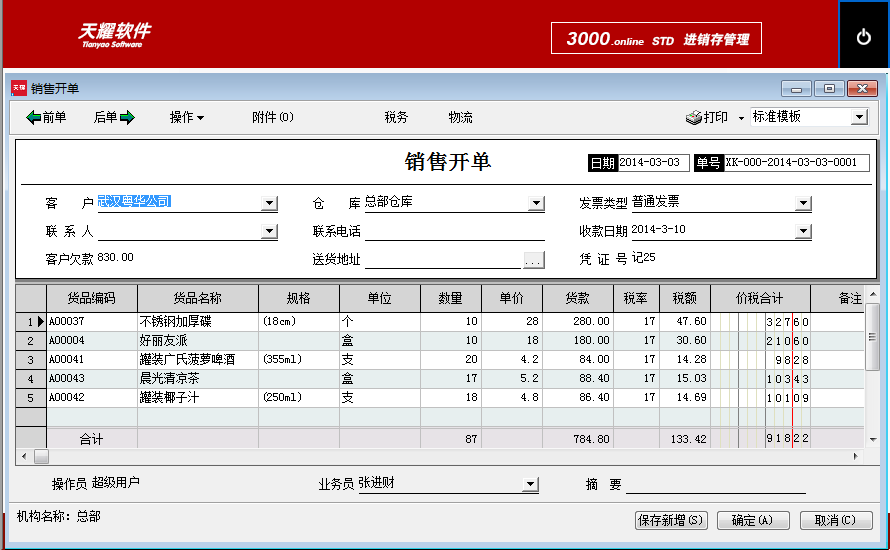Image resolution: width=890 pixels, height=550 pixels.
Task: Click the printer icon labeled 打印
Action: click(694, 117)
